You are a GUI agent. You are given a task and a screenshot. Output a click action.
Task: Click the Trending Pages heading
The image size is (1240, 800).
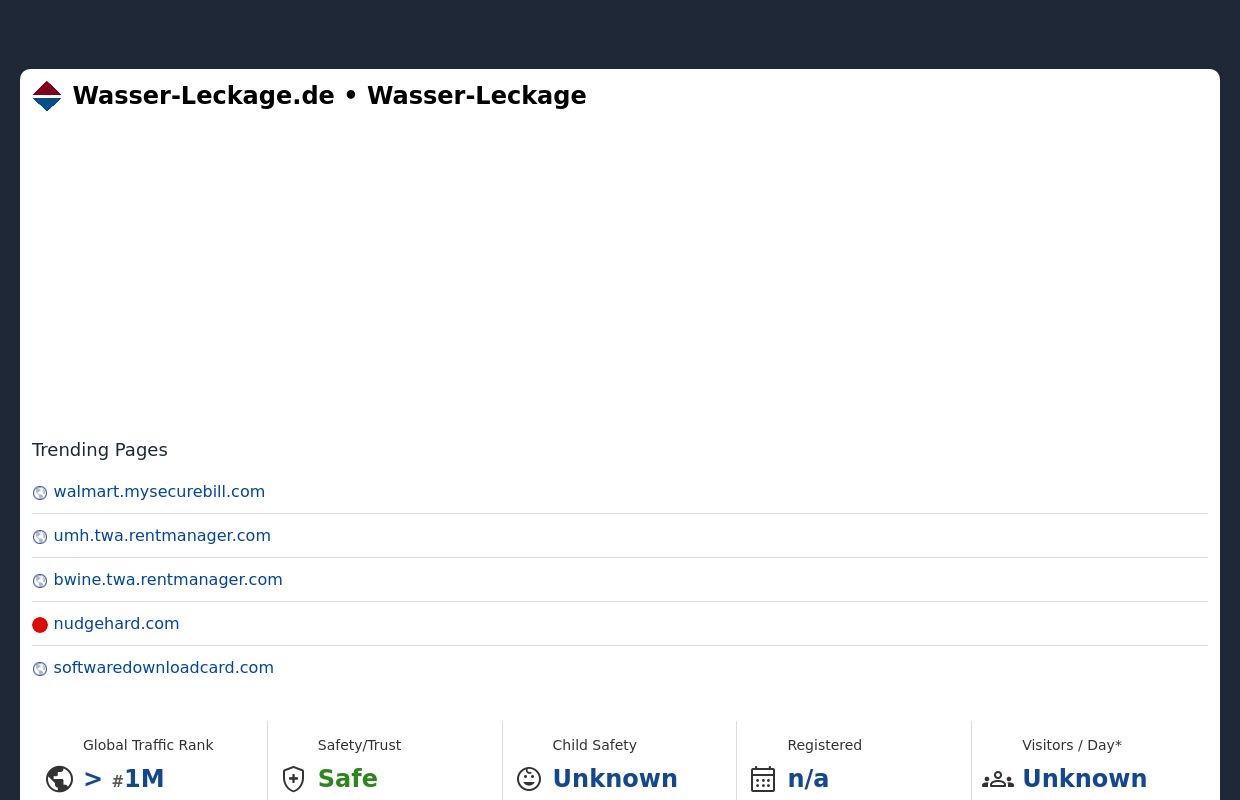(99, 449)
